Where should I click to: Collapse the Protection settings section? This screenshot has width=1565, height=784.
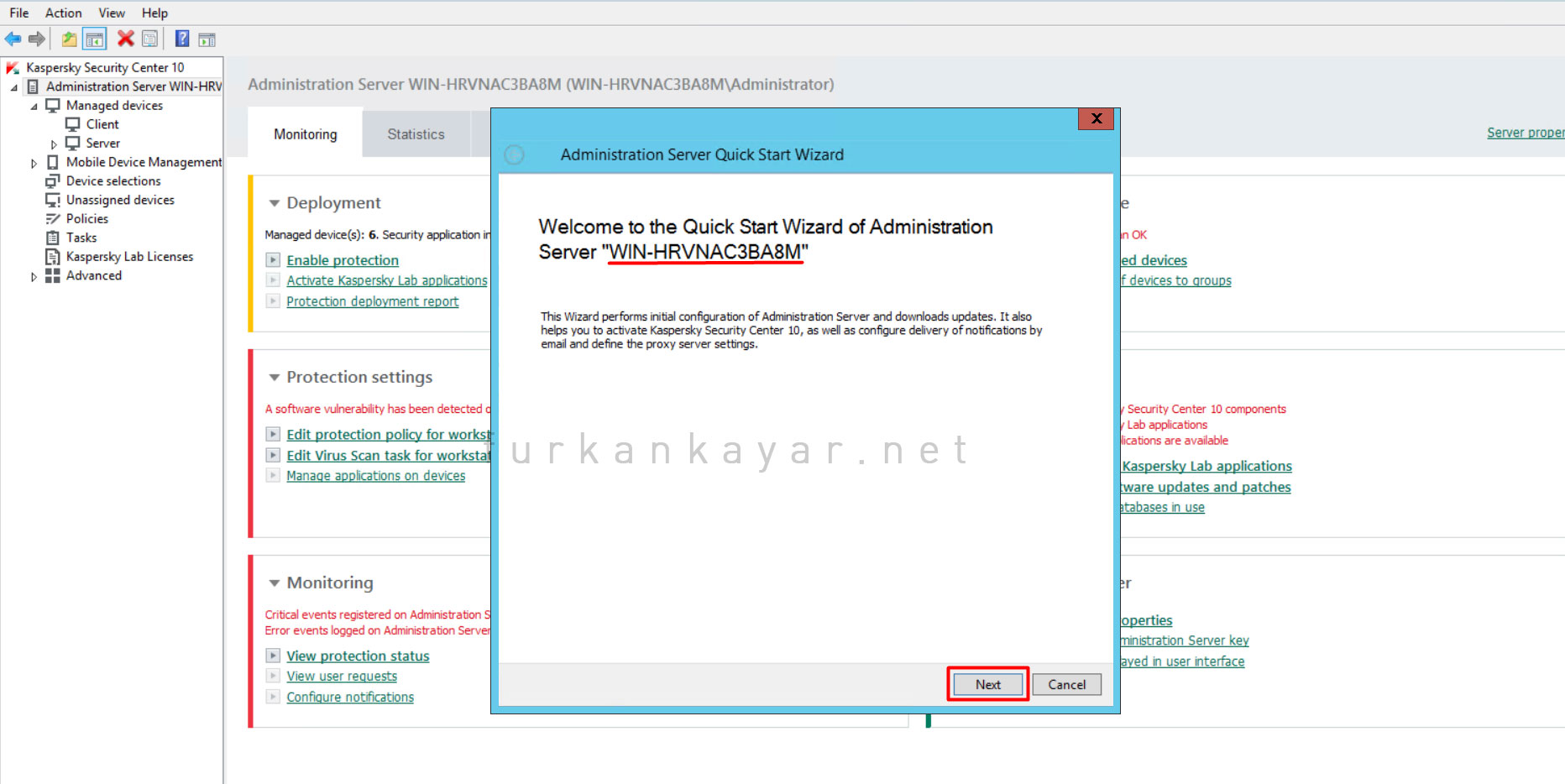275,377
